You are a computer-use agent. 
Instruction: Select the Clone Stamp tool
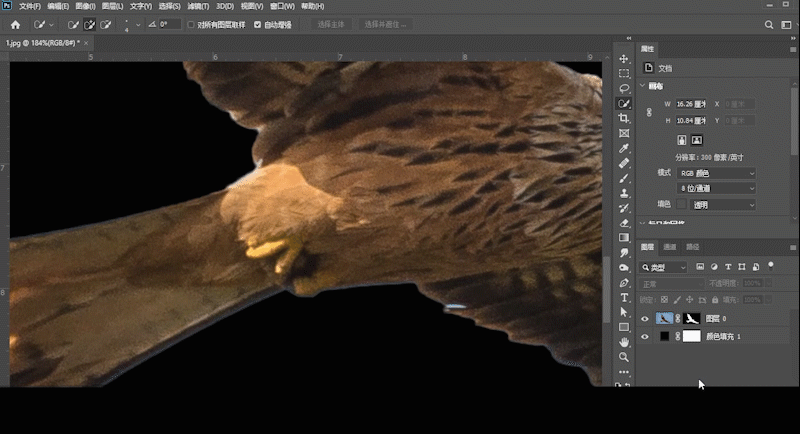click(624, 193)
